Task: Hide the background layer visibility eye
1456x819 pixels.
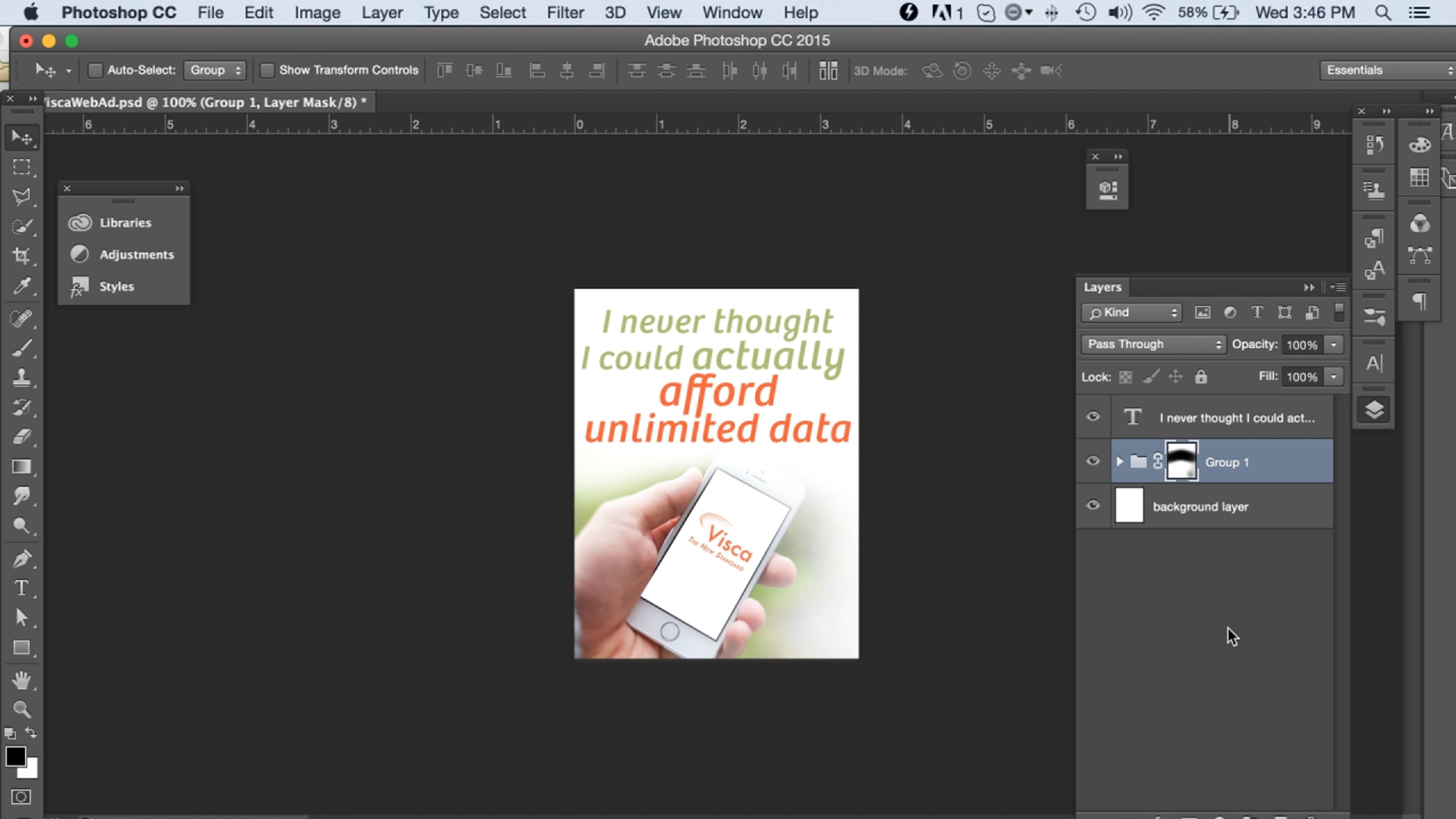Action: click(1093, 505)
